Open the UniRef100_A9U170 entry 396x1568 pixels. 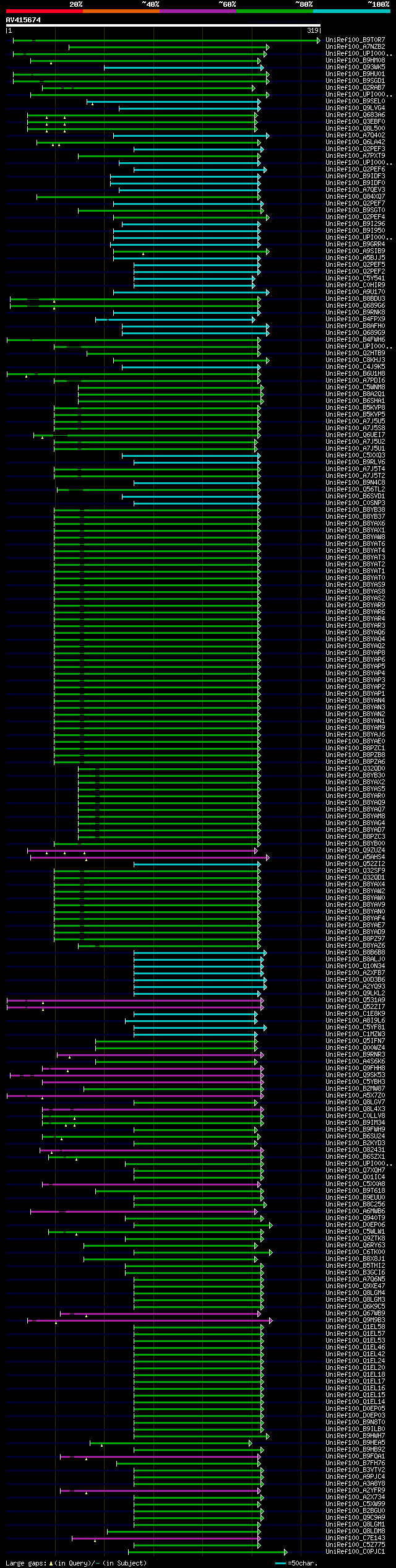(355, 292)
